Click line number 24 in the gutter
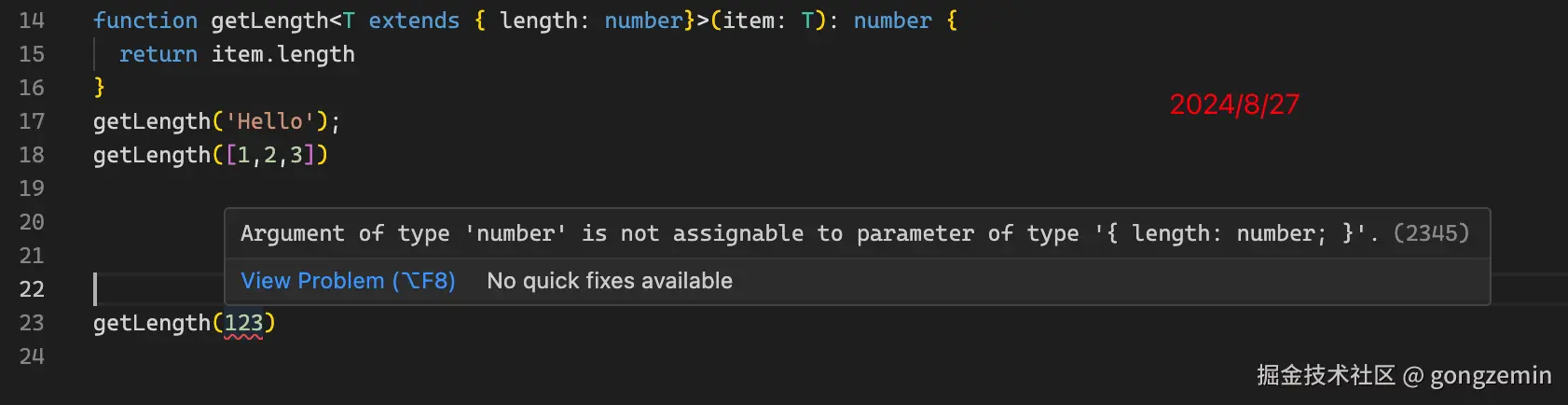This screenshot has width=1568, height=405. coord(32,356)
